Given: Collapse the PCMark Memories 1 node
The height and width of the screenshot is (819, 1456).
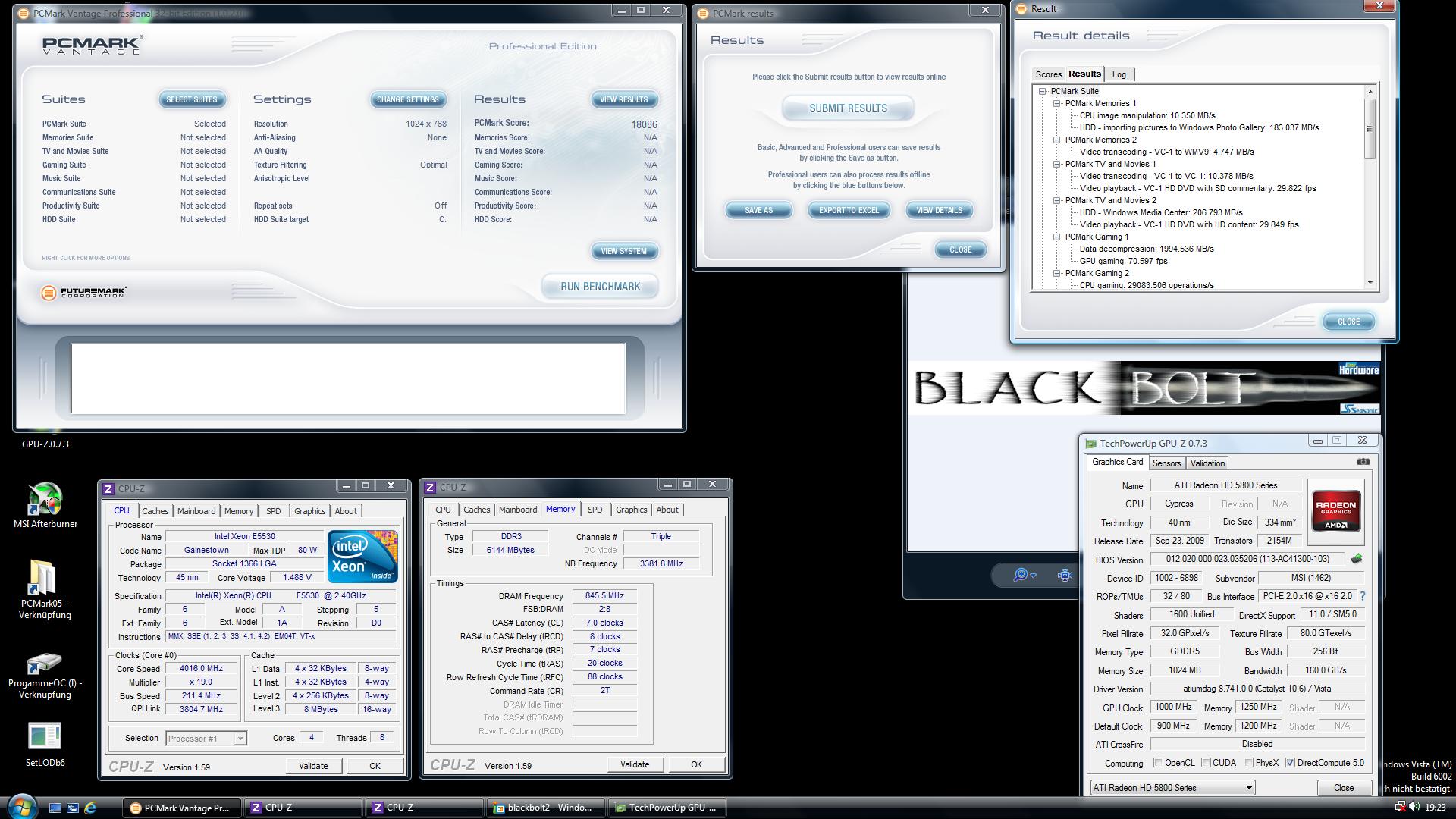Looking at the screenshot, I should click(x=1056, y=103).
